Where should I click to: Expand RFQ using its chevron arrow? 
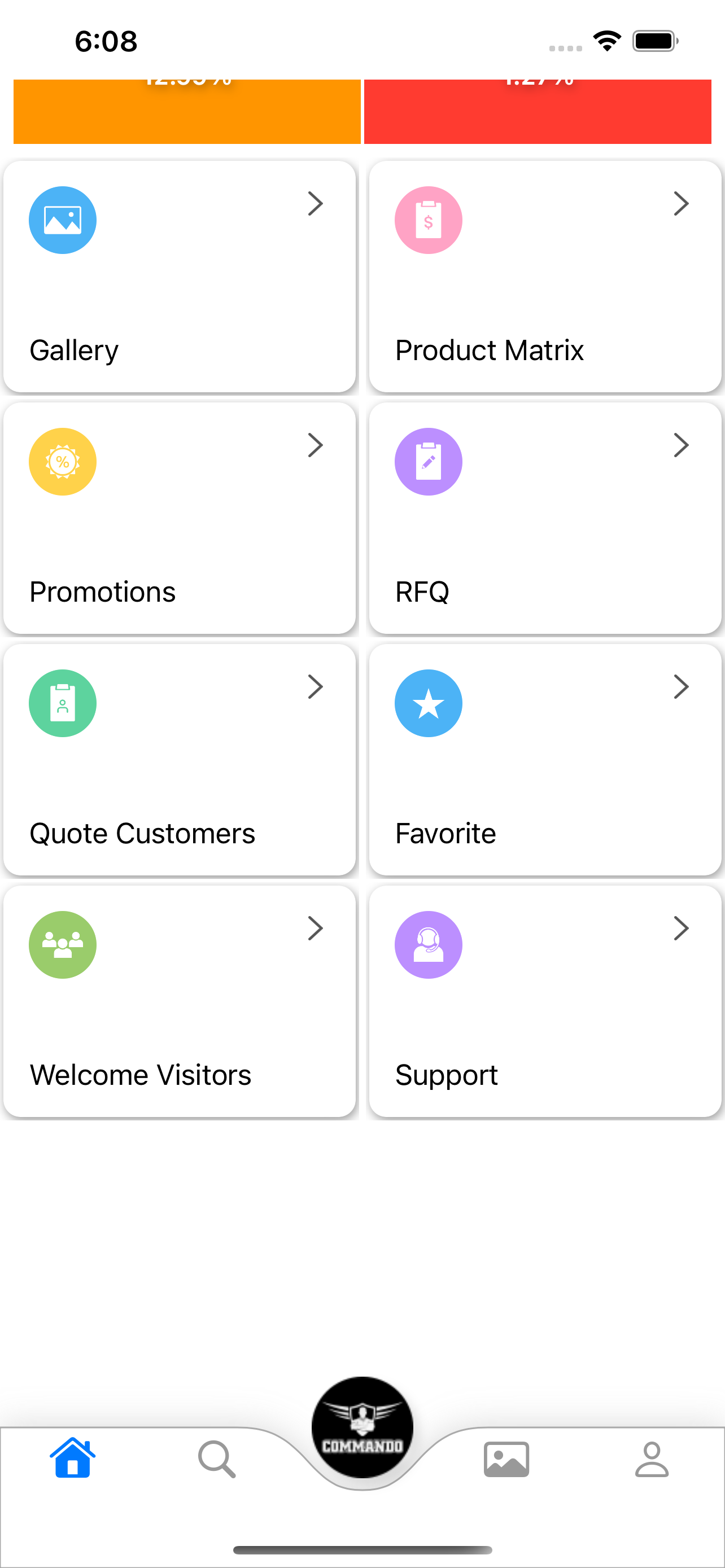pos(681,445)
